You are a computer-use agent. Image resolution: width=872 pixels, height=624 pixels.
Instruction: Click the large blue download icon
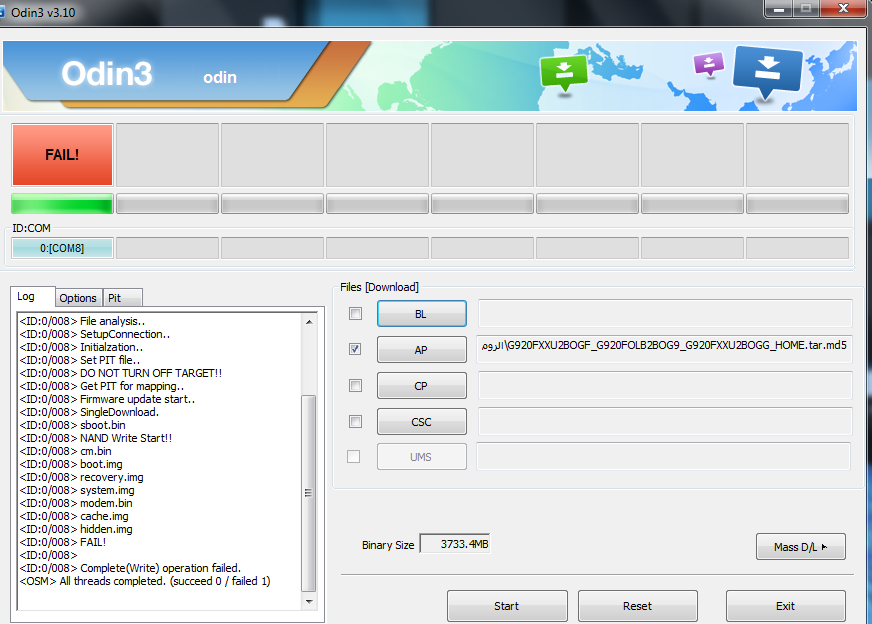pyautogui.click(x=768, y=71)
